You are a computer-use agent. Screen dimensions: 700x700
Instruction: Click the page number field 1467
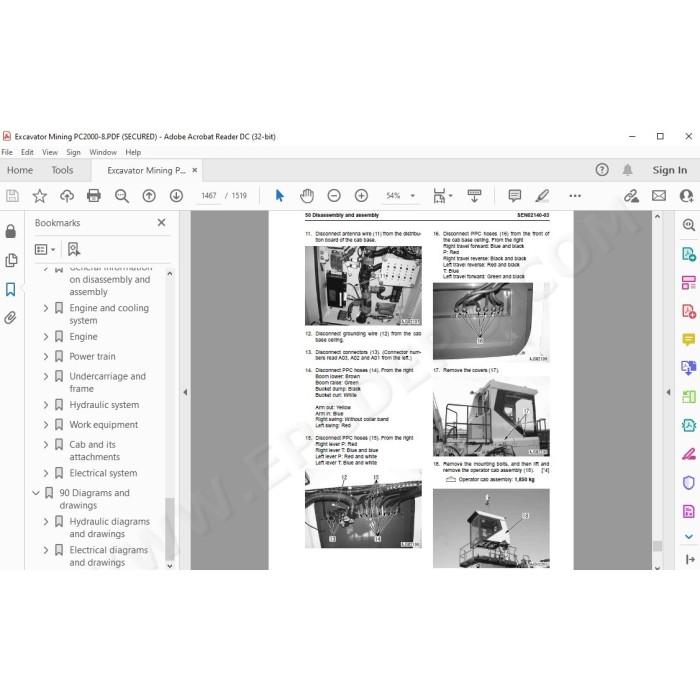(x=209, y=196)
